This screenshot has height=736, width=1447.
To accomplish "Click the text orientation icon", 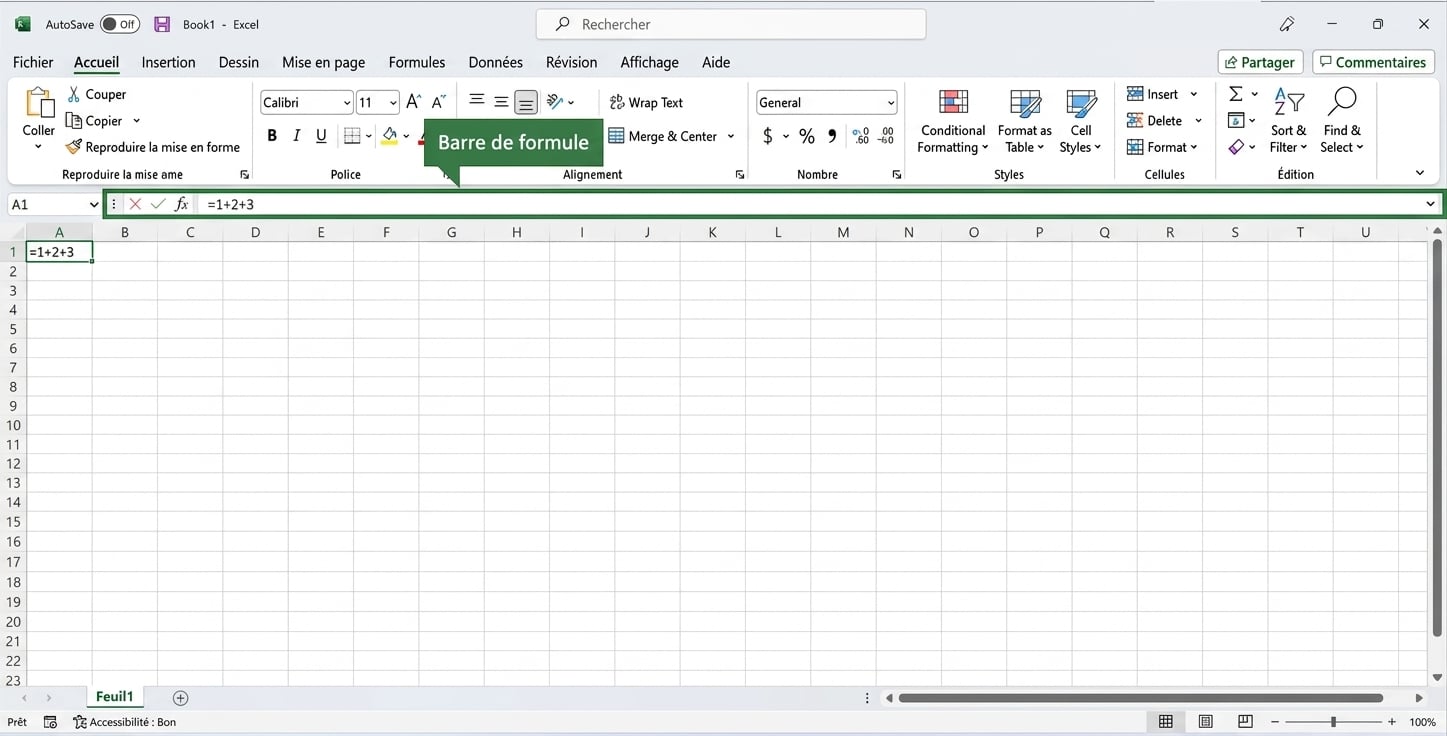I will pos(555,101).
